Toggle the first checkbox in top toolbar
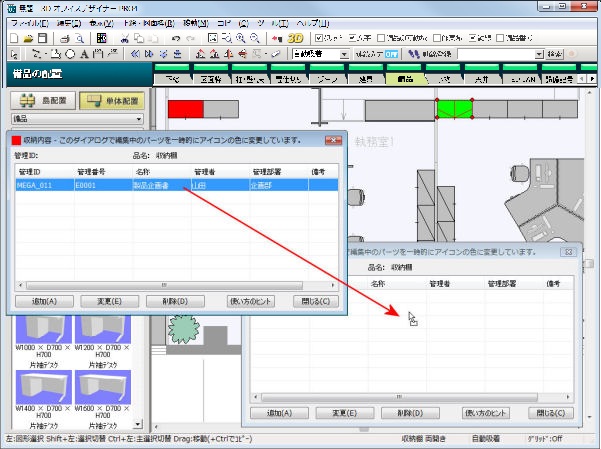The image size is (601, 449). [319, 37]
